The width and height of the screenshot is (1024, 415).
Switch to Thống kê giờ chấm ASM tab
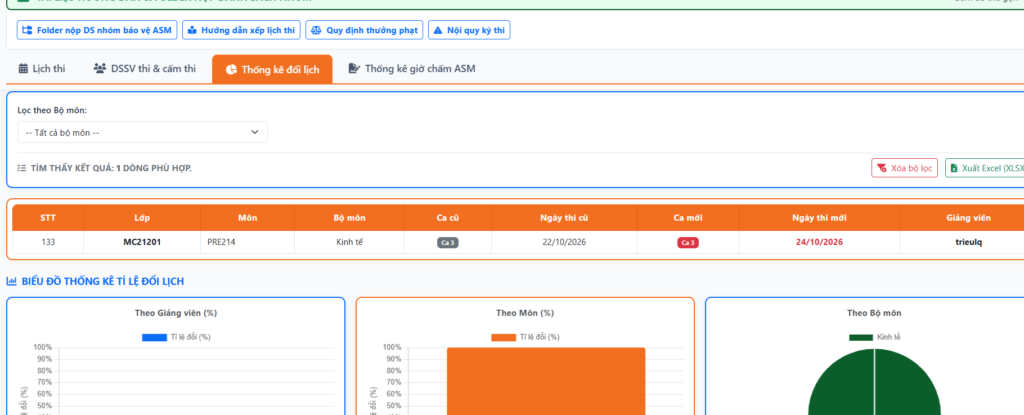click(x=411, y=69)
